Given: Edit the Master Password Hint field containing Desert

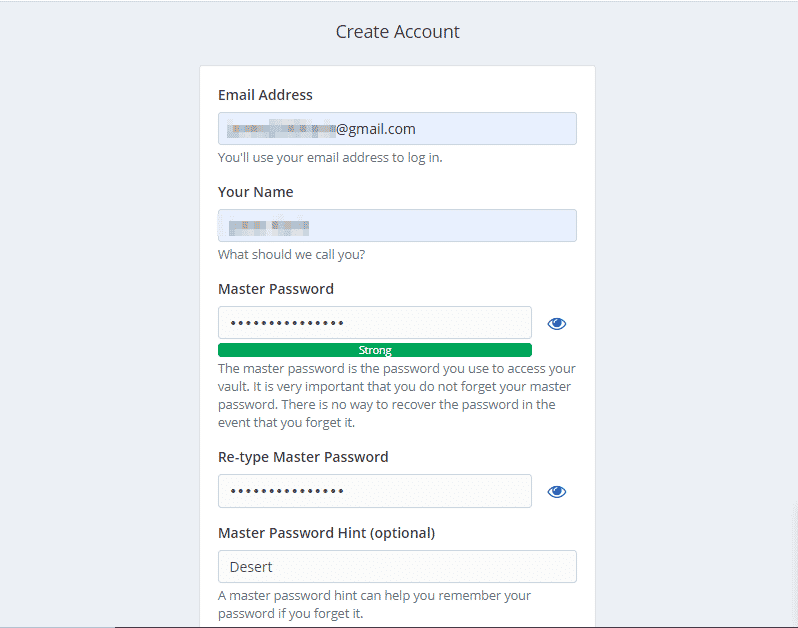Looking at the screenshot, I should click(397, 566).
